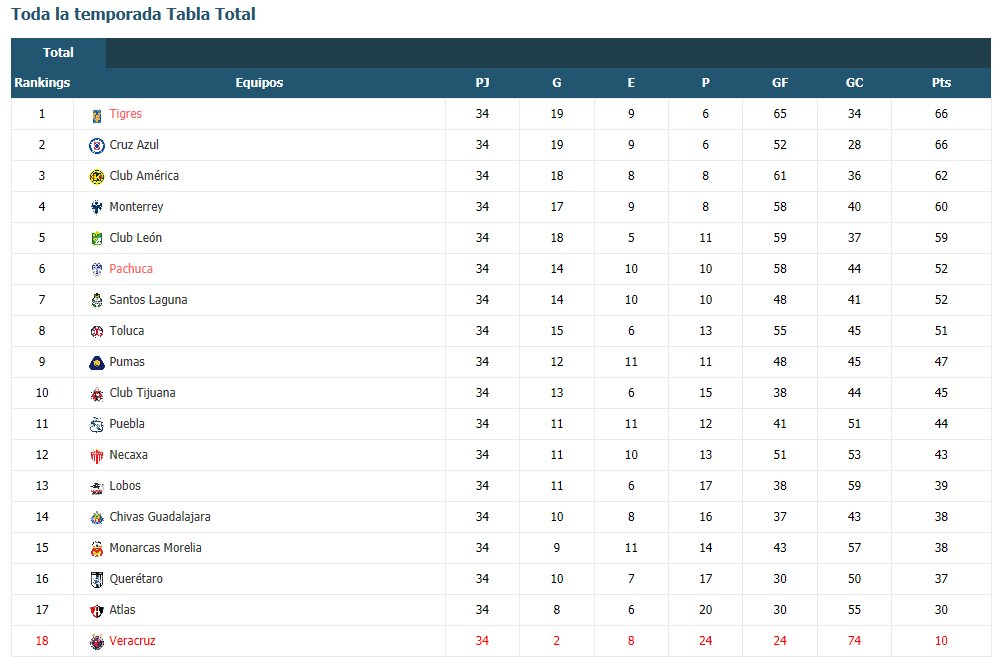Screen dimensions: 1004x664
Task: Click the Necaxa team crest icon
Action: click(x=97, y=456)
